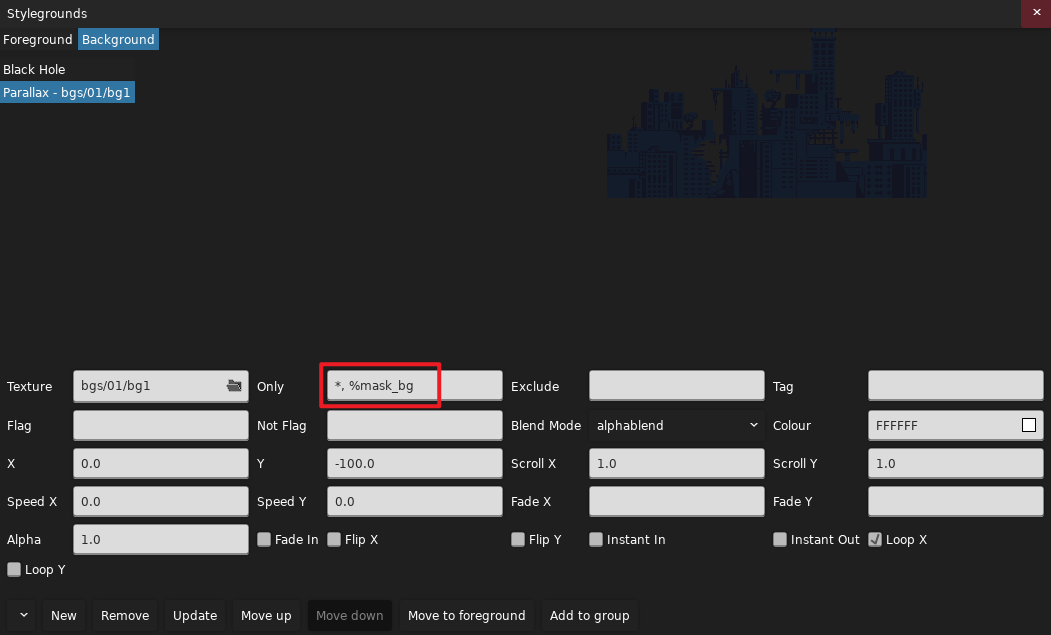Focus the Not Flag input field

point(414,425)
